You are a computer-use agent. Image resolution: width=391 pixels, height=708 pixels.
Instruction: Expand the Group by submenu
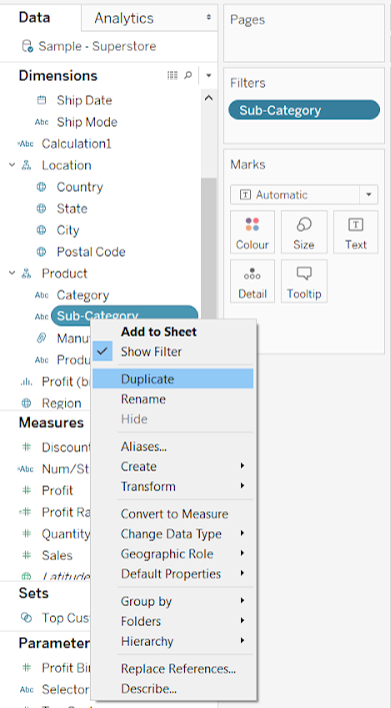point(174,601)
